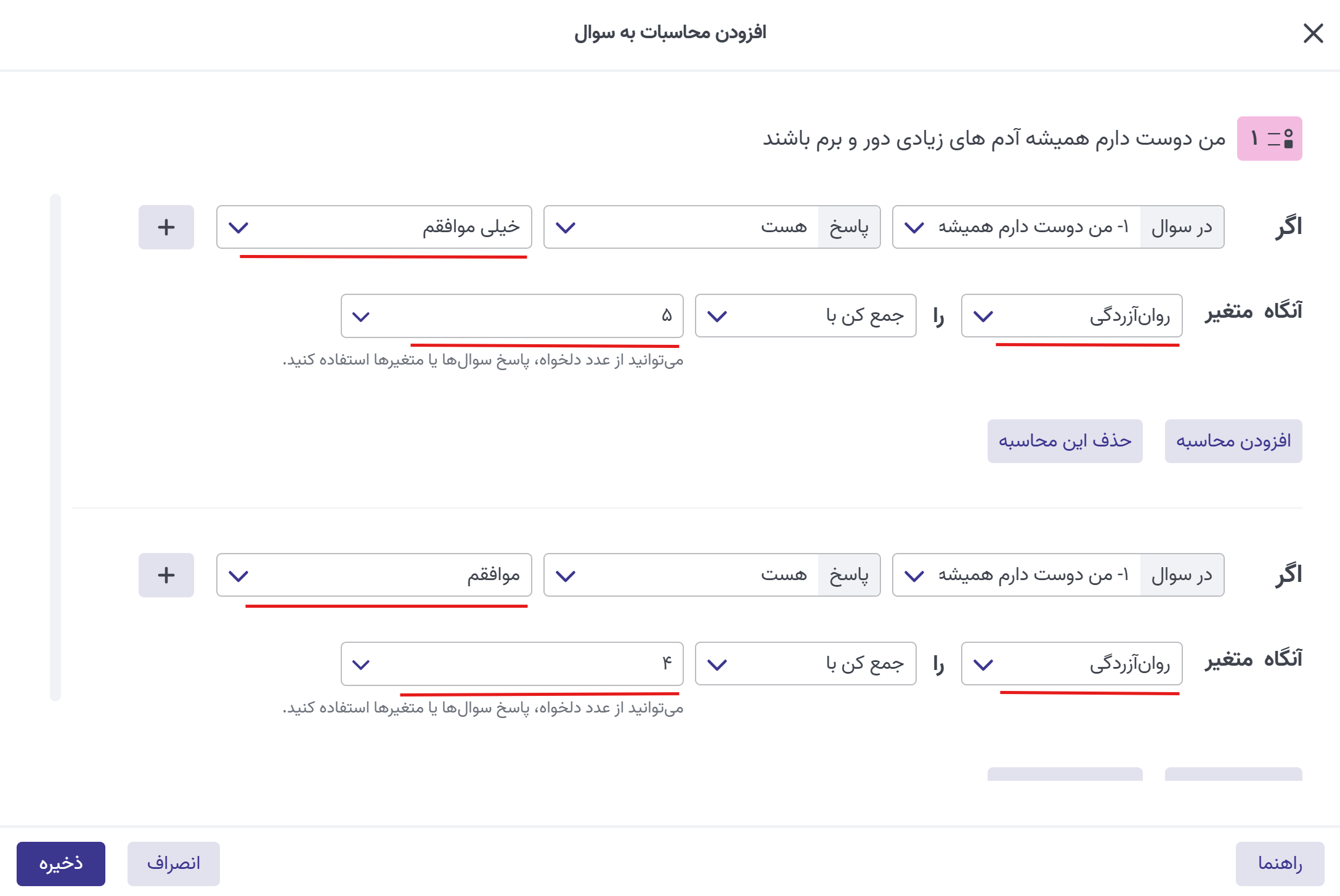
Task: Click the pink question type badge numbered ۱
Action: (1269, 139)
